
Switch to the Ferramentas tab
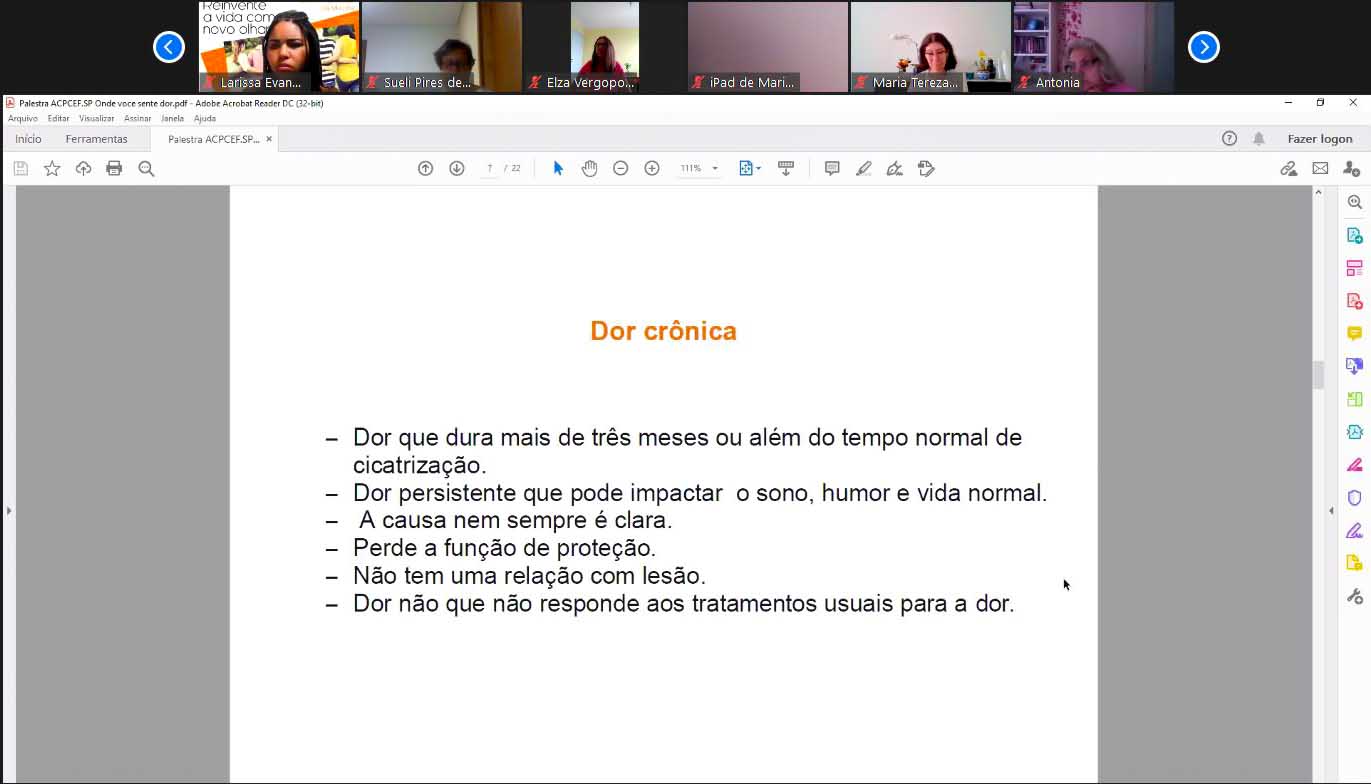click(x=96, y=139)
